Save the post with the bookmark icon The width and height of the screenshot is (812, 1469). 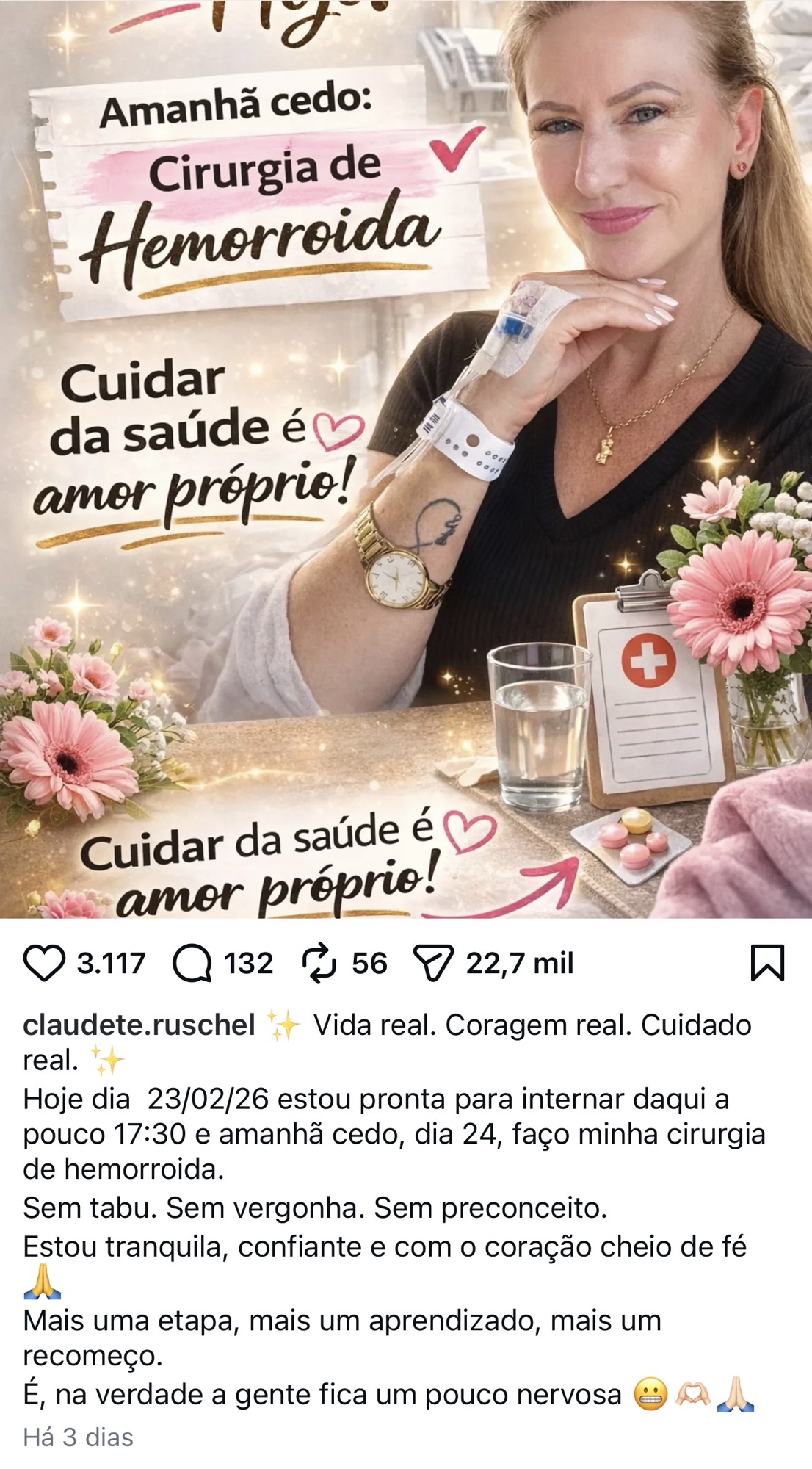pos(768,964)
